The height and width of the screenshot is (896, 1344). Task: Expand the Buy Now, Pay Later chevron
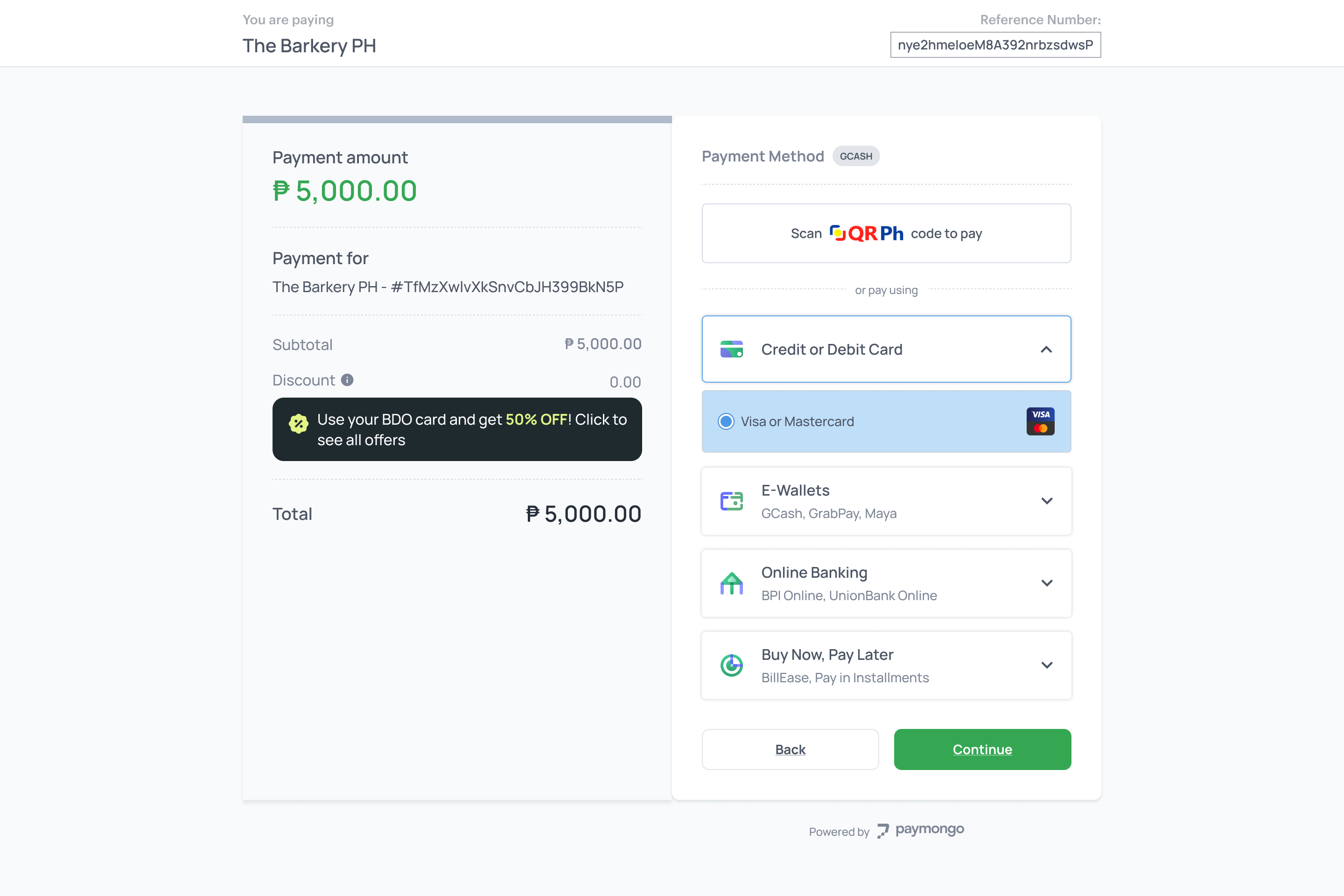1046,665
